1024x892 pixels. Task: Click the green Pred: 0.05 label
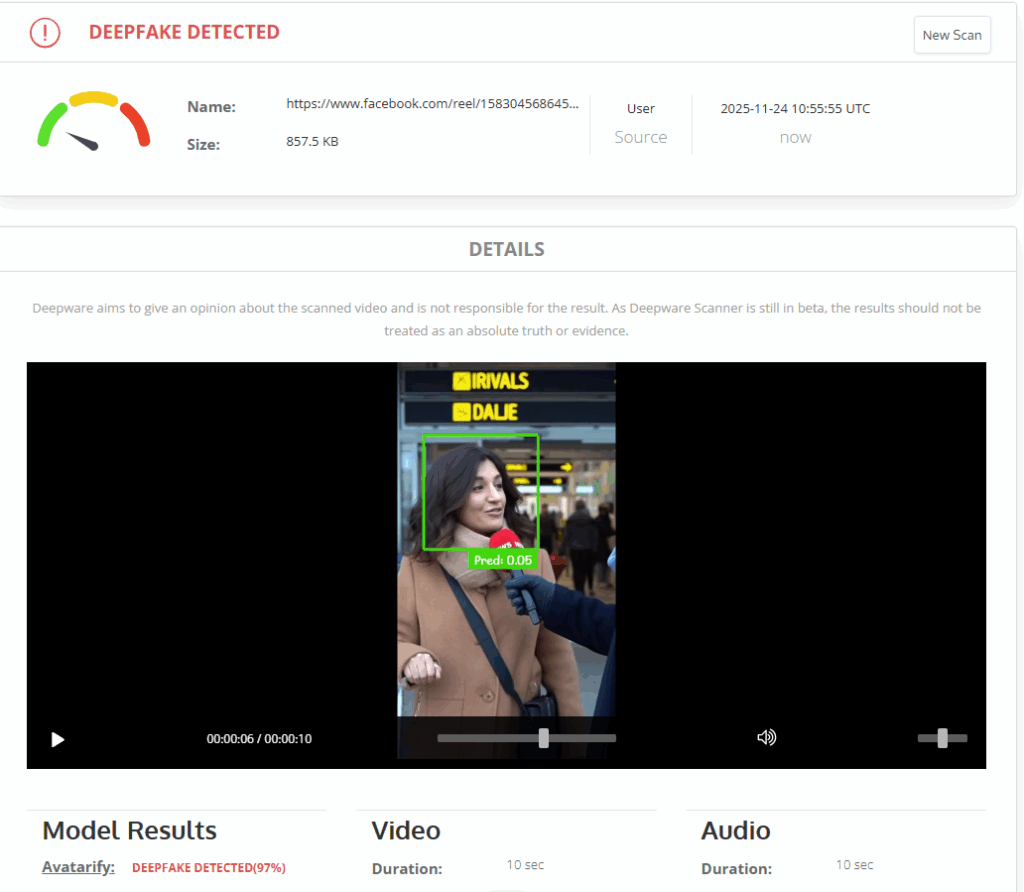coord(502,560)
